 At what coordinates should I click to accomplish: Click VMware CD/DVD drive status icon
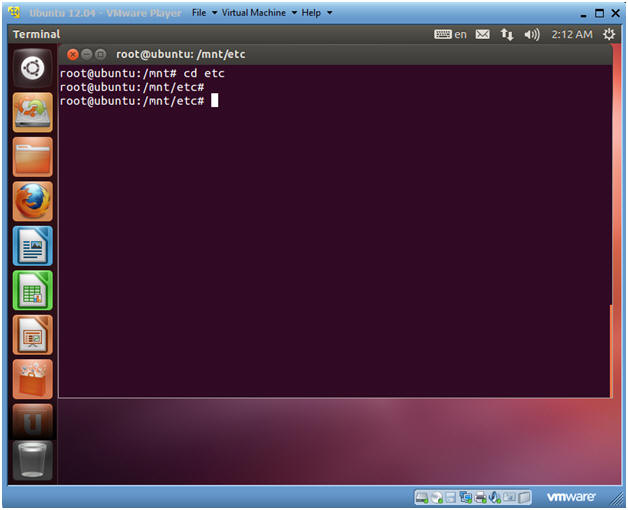pos(437,498)
